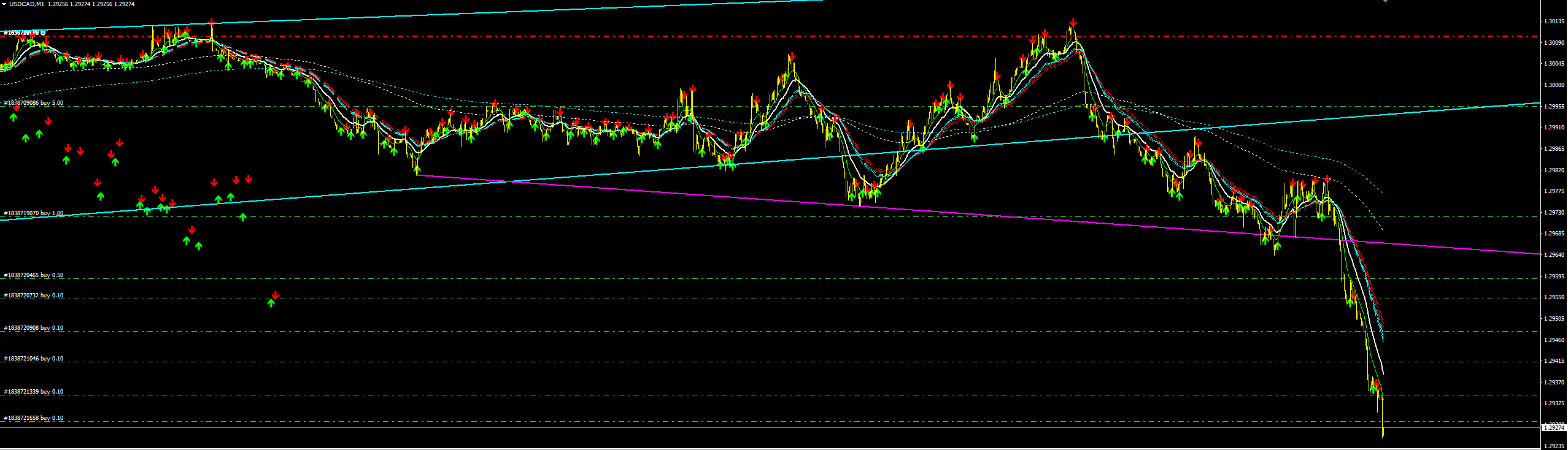Click price scale value 1.29325
The width and height of the screenshot is (1568, 450).
(1553, 403)
